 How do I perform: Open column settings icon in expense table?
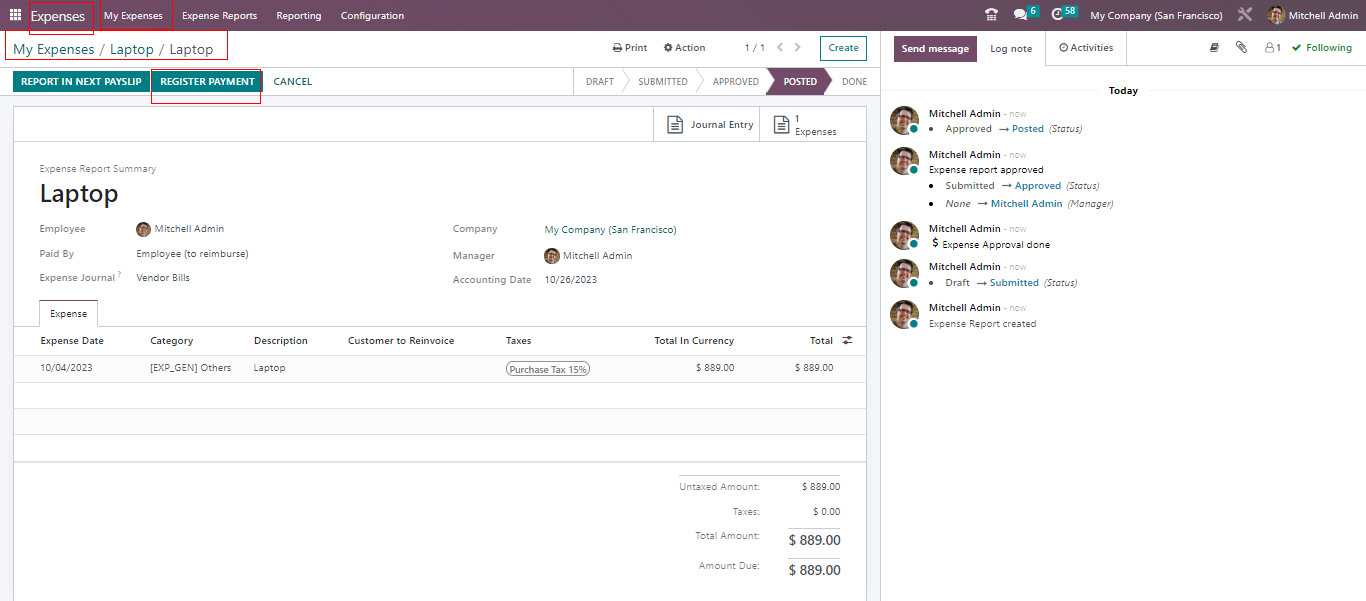tap(847, 341)
